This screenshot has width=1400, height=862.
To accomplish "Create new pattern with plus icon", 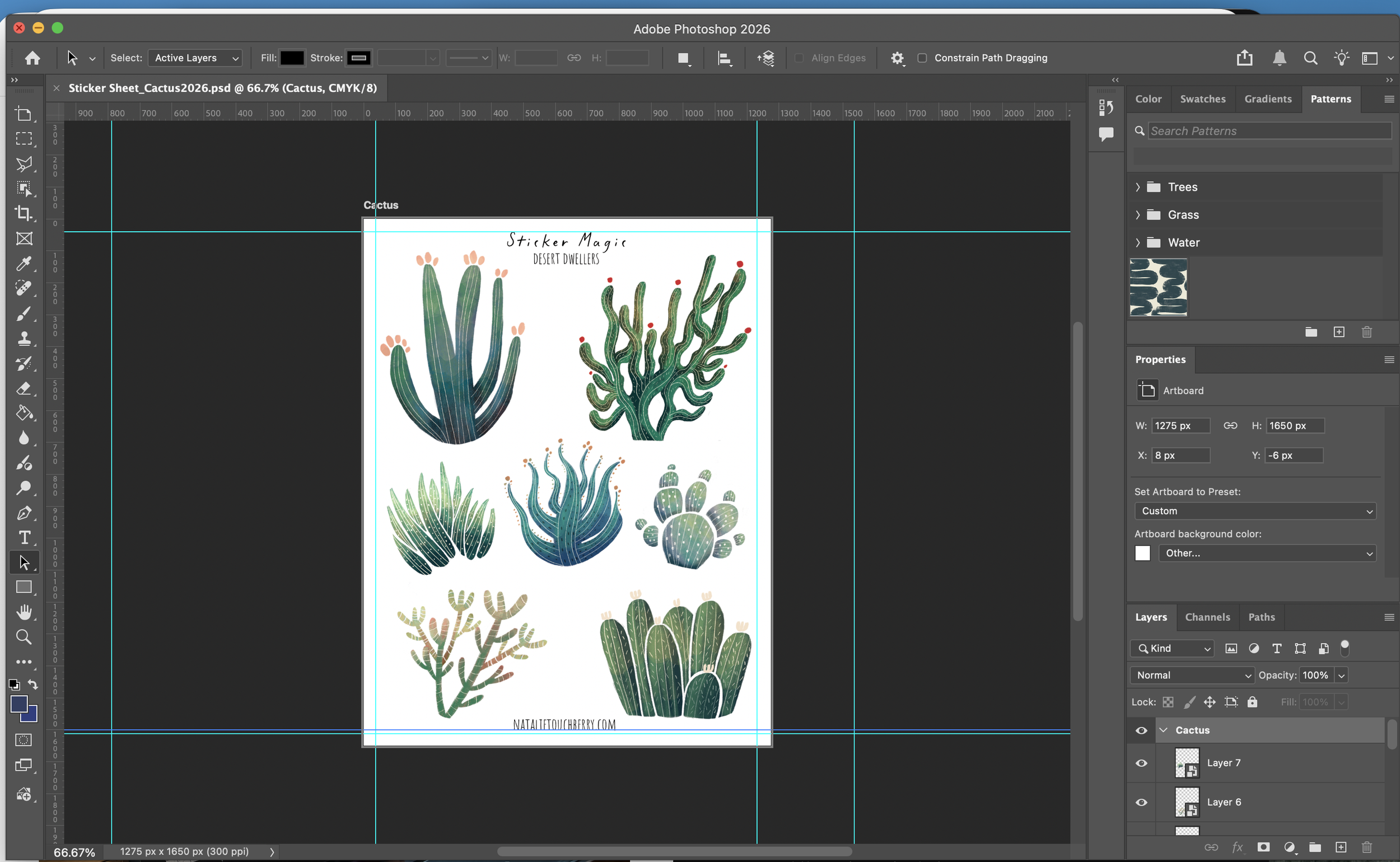I will coord(1339,332).
